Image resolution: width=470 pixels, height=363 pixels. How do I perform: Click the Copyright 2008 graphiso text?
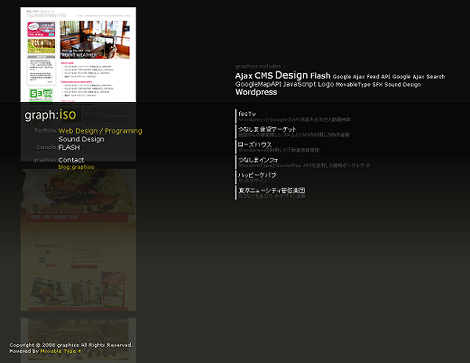pyautogui.click(x=71, y=345)
